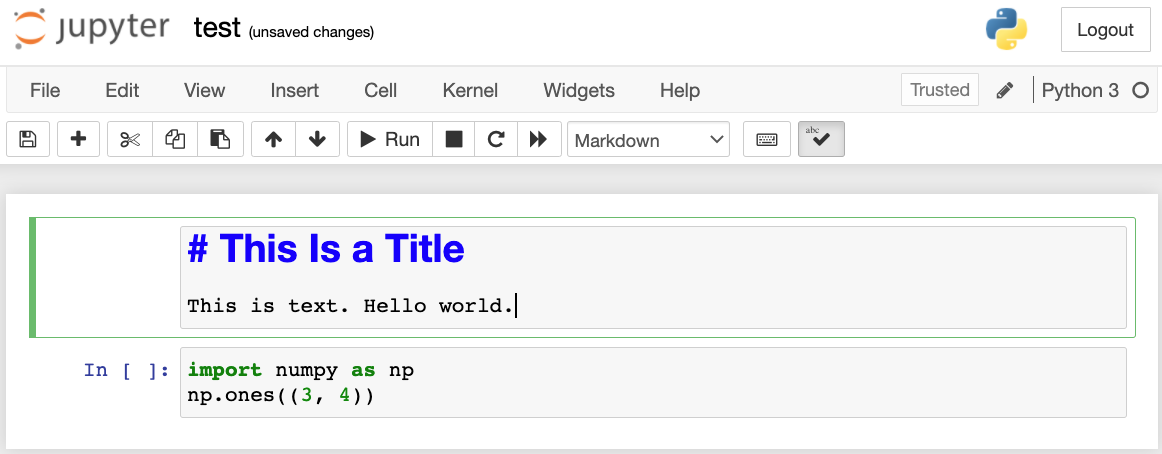Paste cells below icon
The image size is (1162, 454).
(220, 140)
